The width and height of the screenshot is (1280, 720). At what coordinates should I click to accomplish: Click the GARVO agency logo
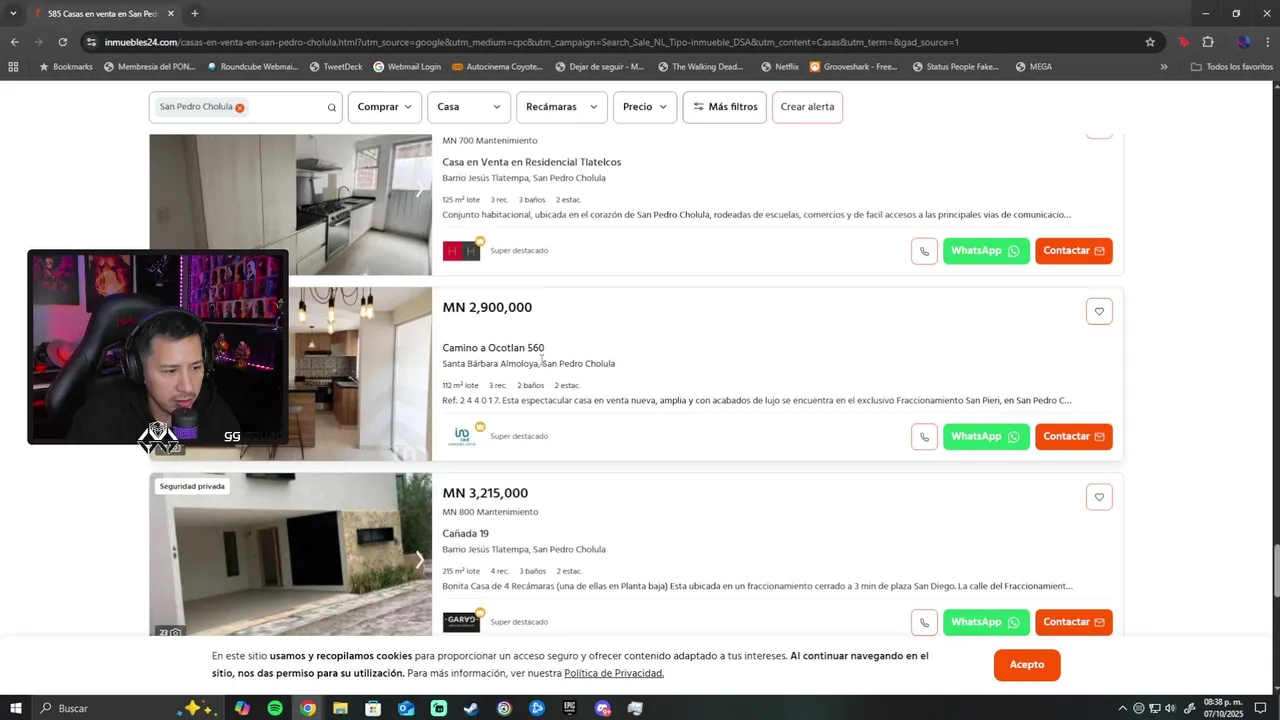461,622
